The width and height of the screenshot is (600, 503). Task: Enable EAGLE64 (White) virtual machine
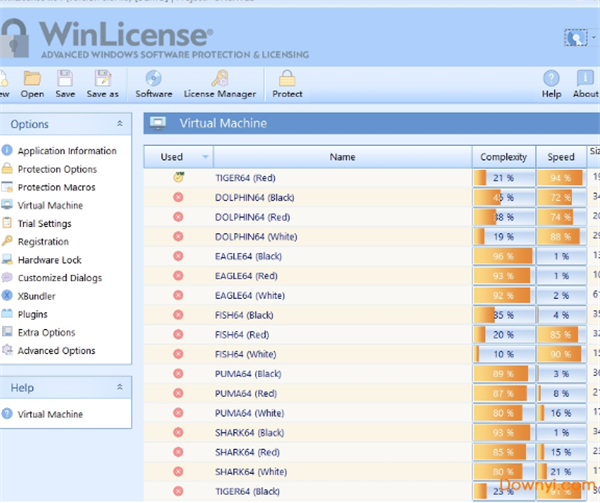click(178, 295)
